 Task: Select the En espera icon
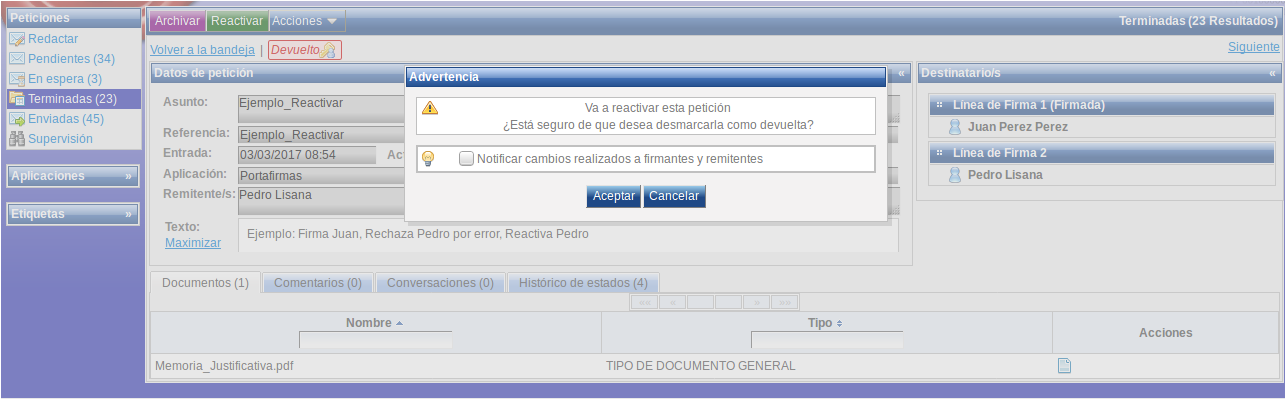(17, 79)
